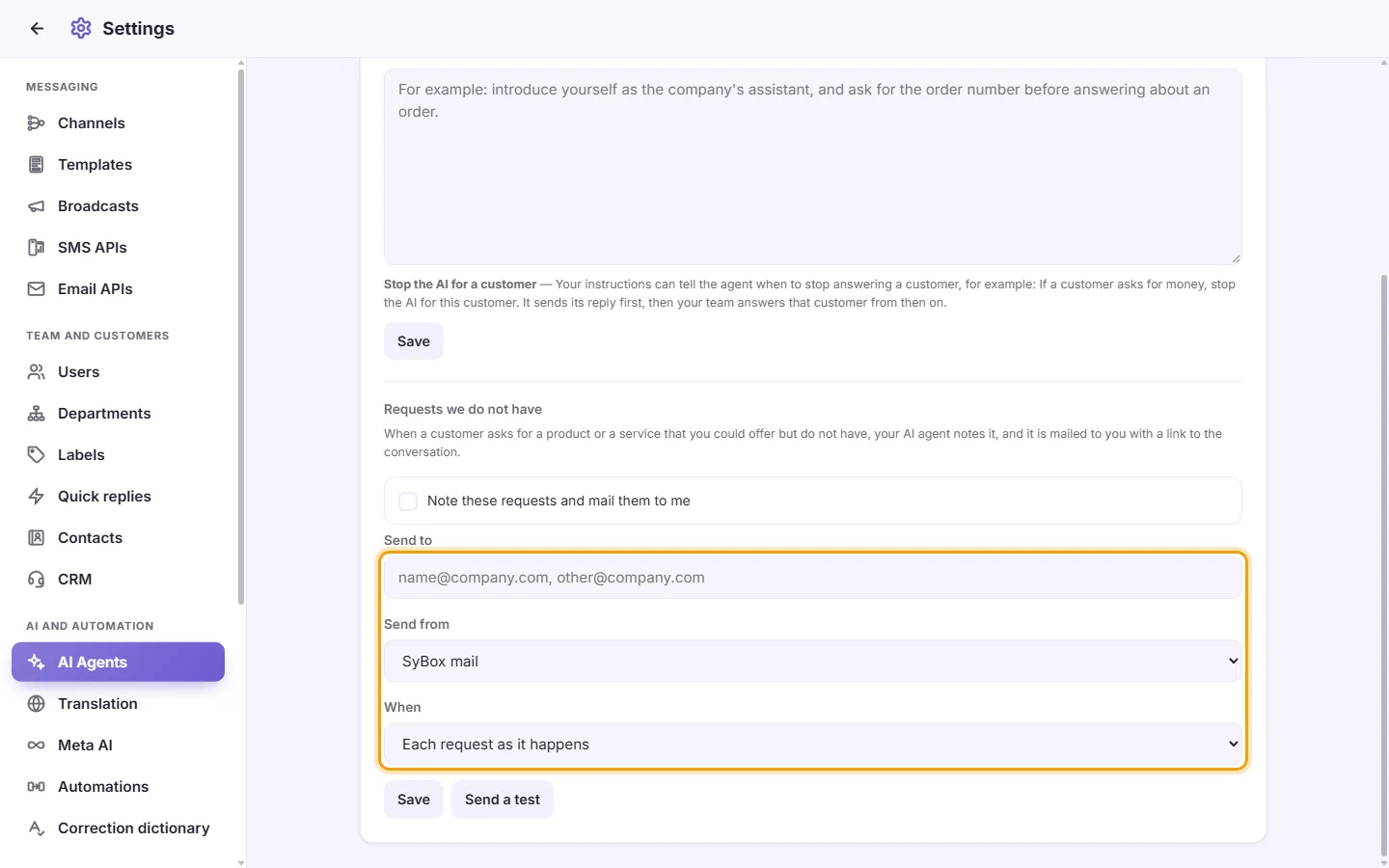This screenshot has height=868, width=1389.
Task: Click the Translation globe icon
Action: click(x=36, y=703)
